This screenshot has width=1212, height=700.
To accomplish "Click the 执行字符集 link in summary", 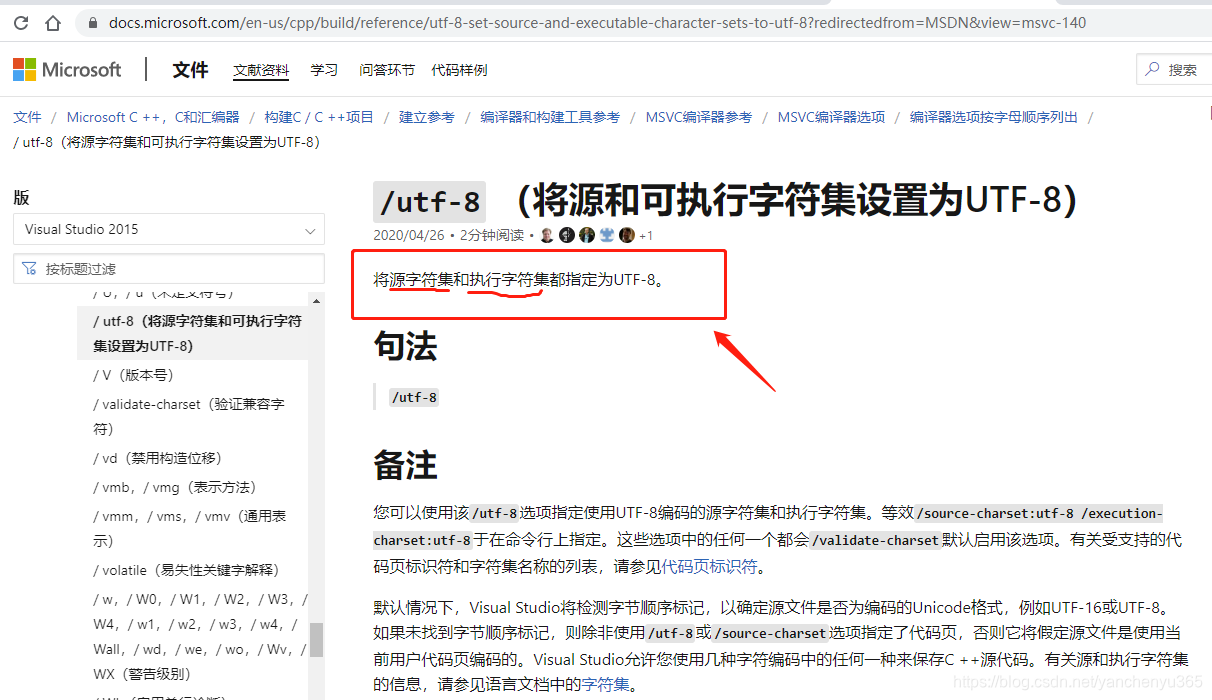I will pos(509,280).
